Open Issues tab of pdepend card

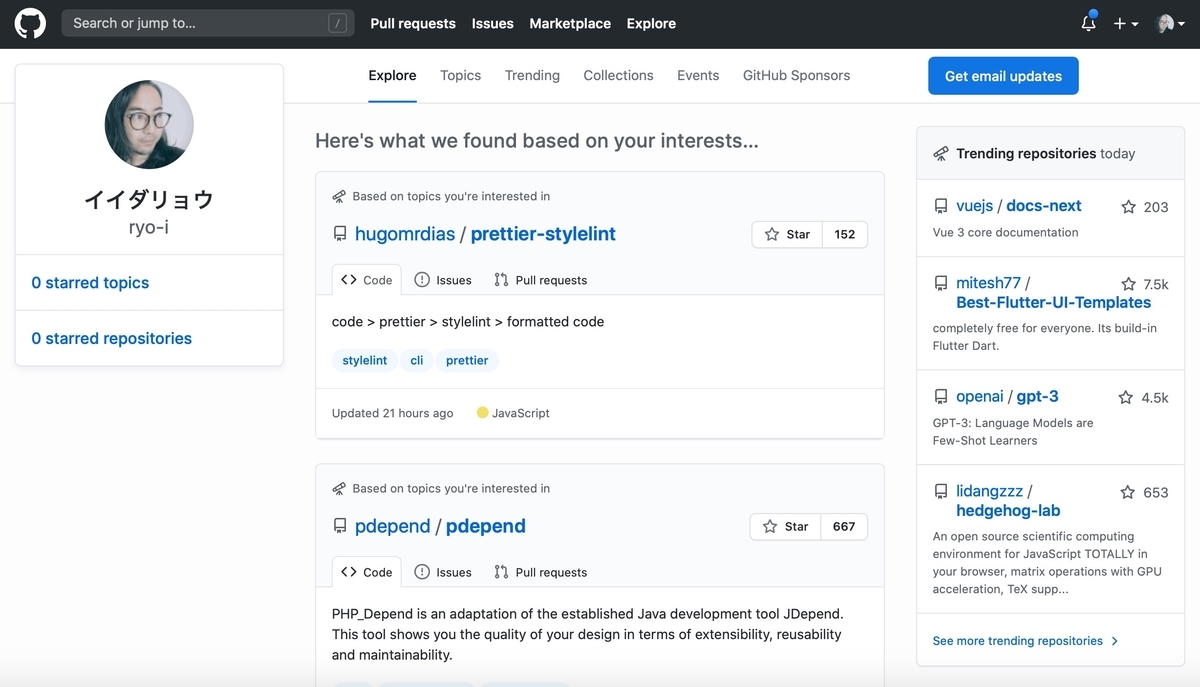point(443,572)
